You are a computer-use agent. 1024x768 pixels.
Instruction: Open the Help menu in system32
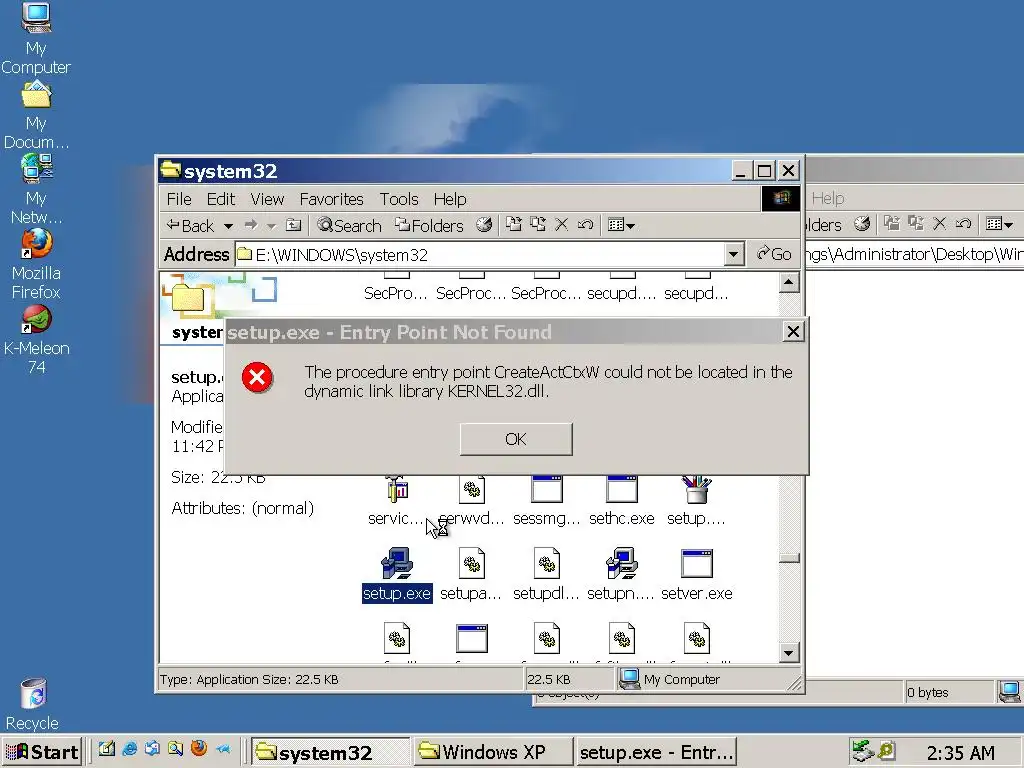[x=450, y=199]
